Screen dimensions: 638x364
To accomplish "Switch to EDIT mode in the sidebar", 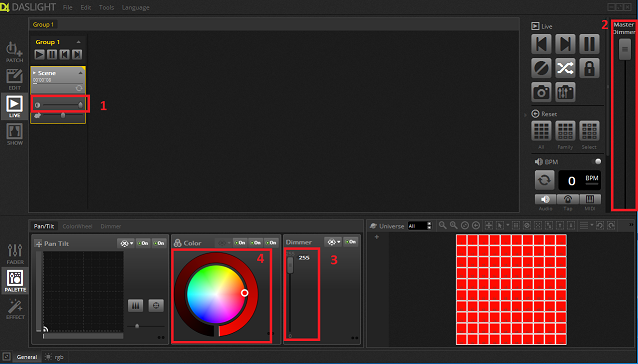I will pos(14,79).
